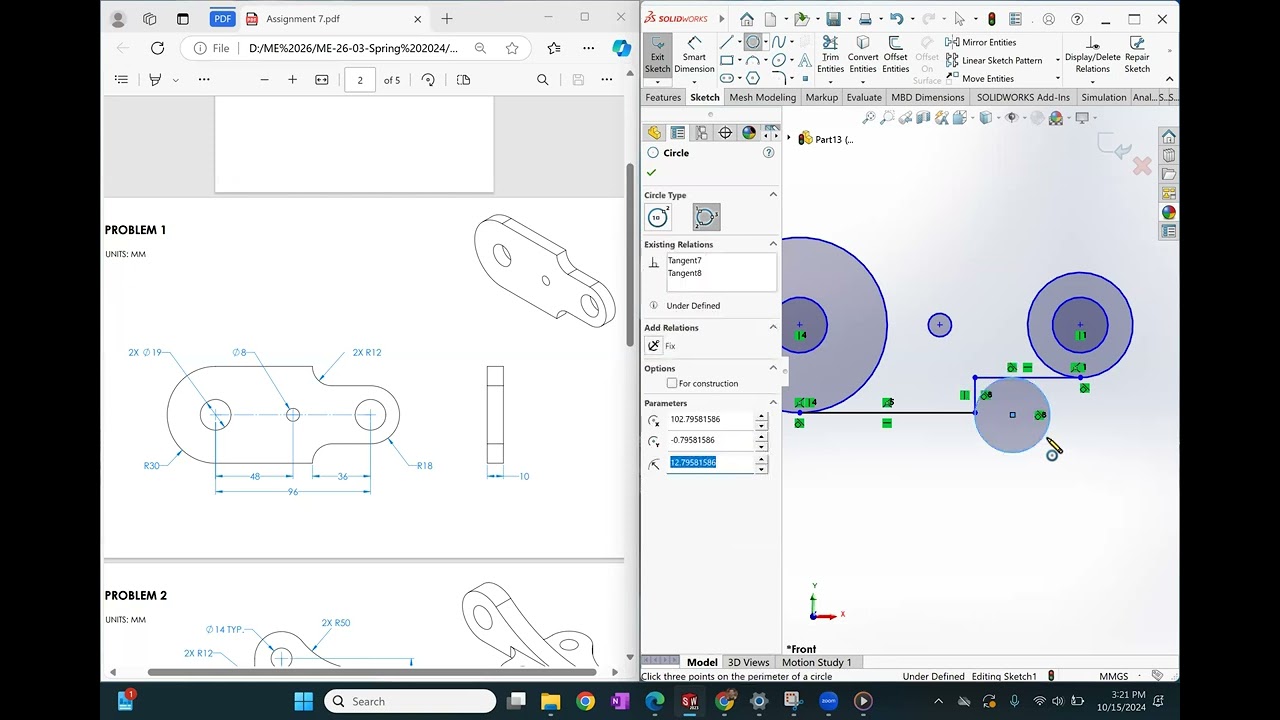Screen dimensions: 1280x720
Task: Accept circle with green checkmark
Action: tap(652, 173)
